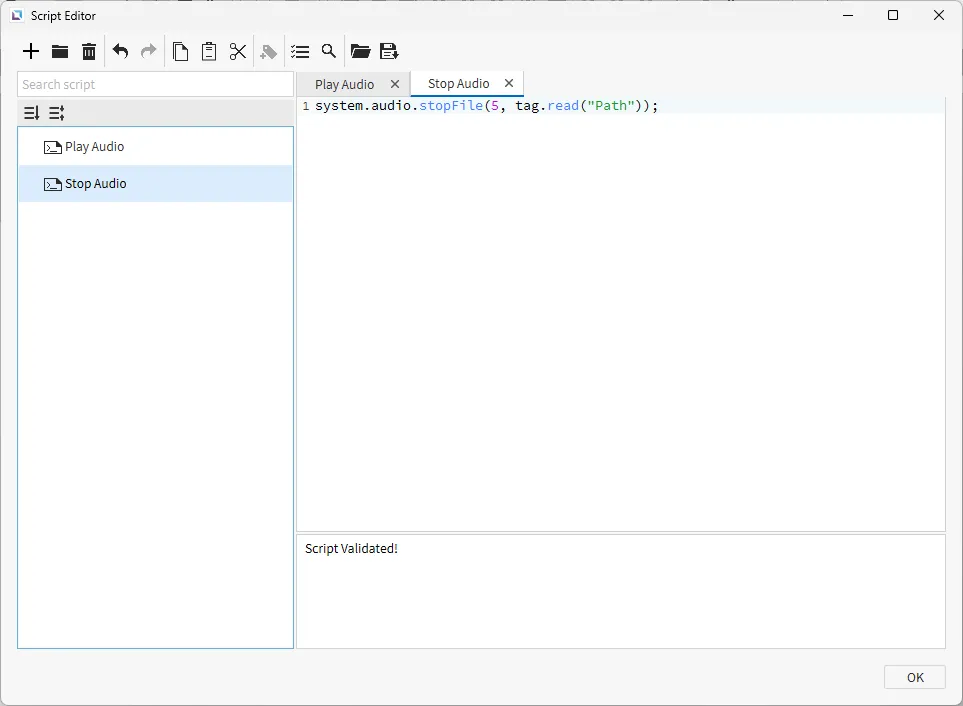Select Play Audio in the script list

[x=94, y=147]
